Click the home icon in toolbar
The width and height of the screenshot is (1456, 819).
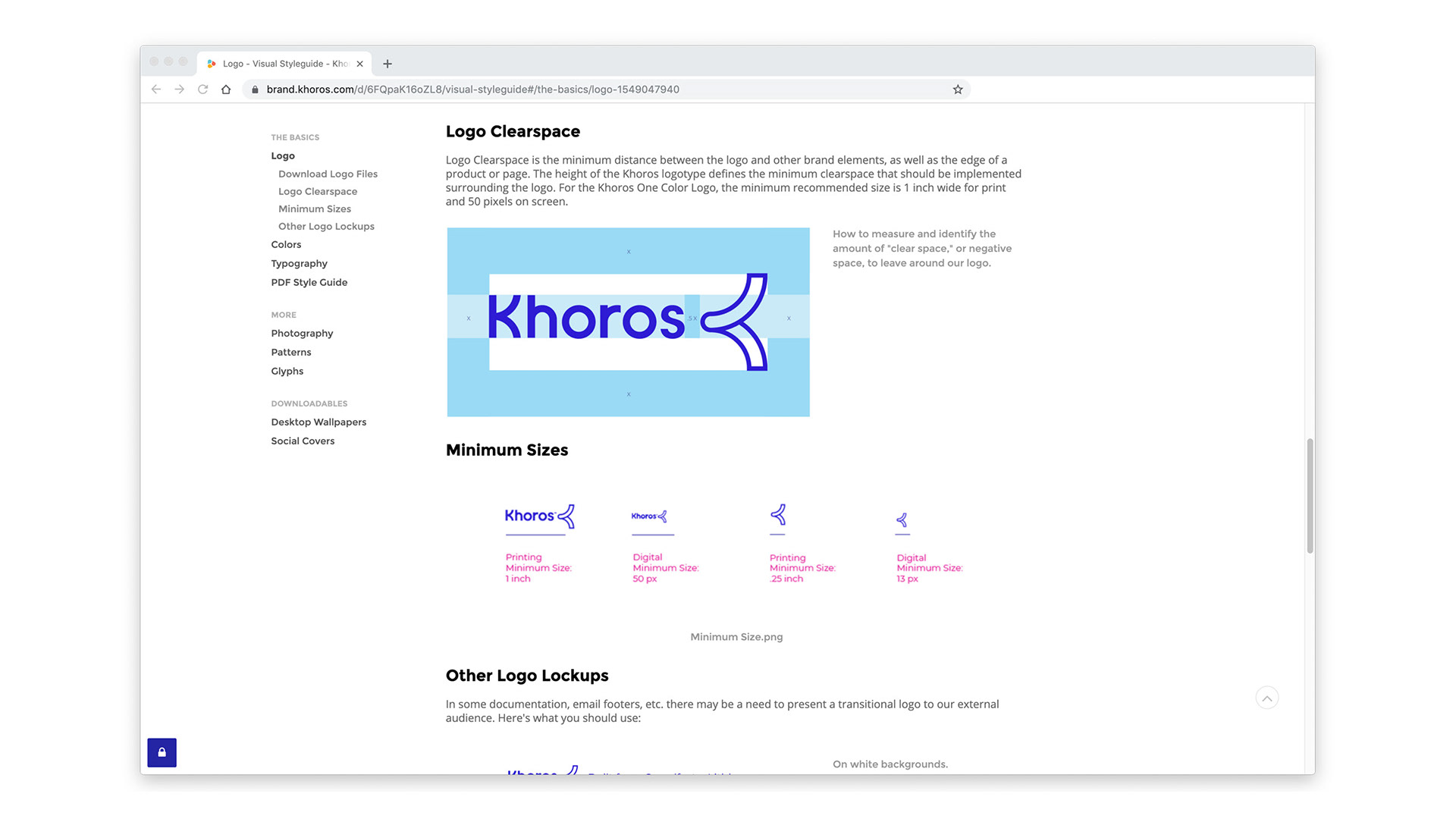pyautogui.click(x=226, y=89)
